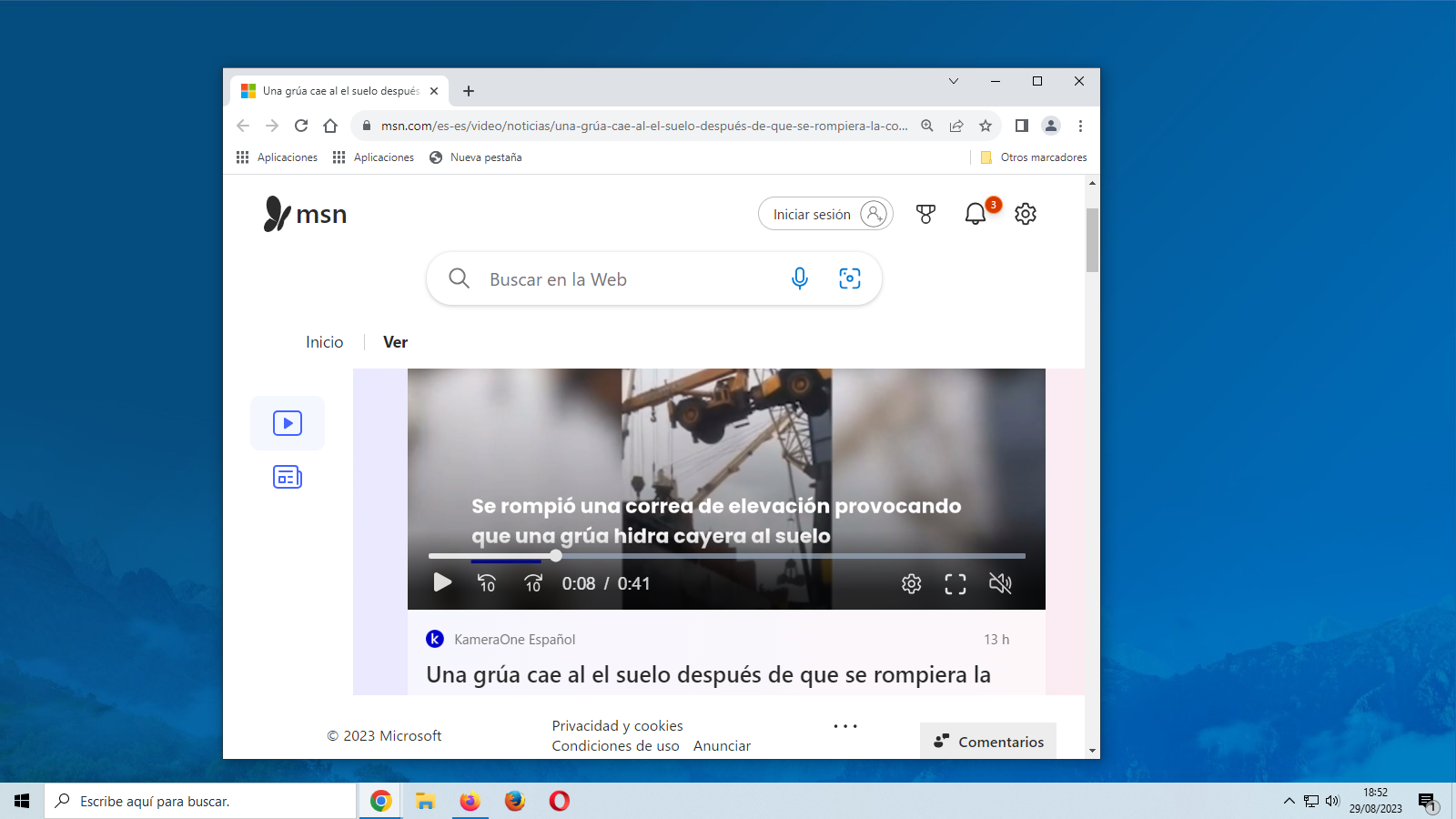Share this page icon

956,126
